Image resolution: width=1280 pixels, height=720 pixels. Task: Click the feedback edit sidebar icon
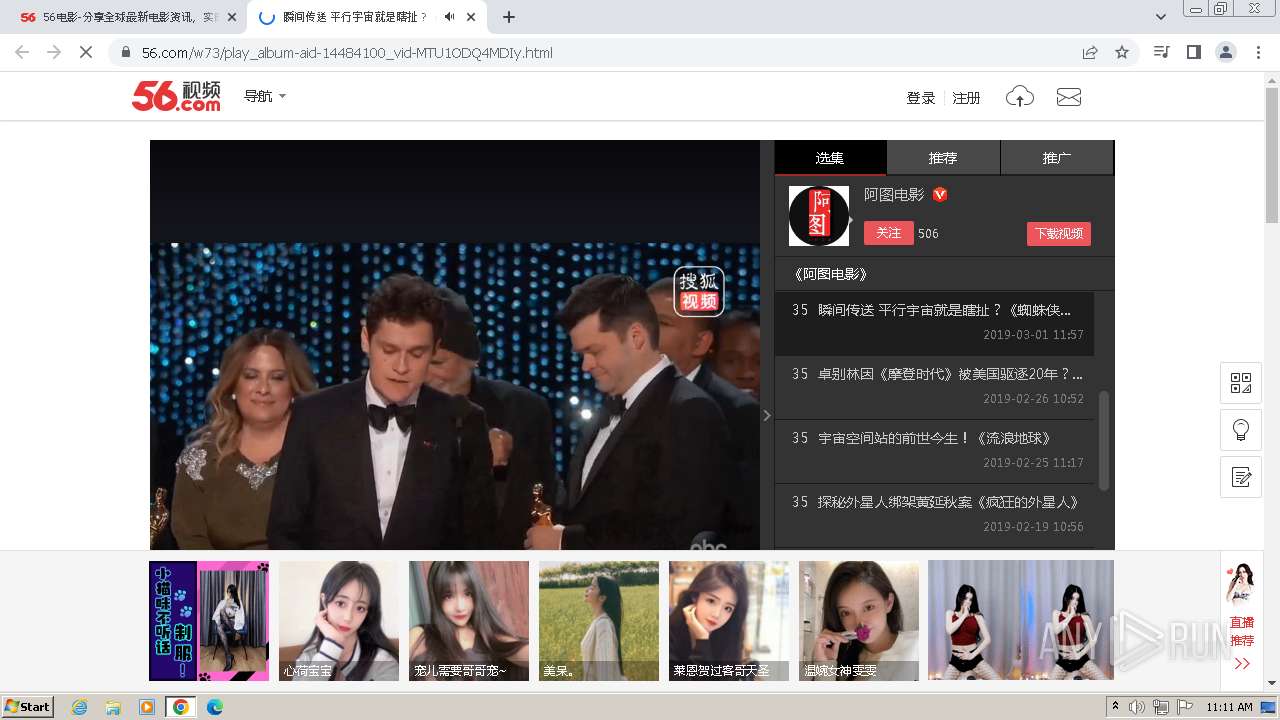click(x=1241, y=477)
